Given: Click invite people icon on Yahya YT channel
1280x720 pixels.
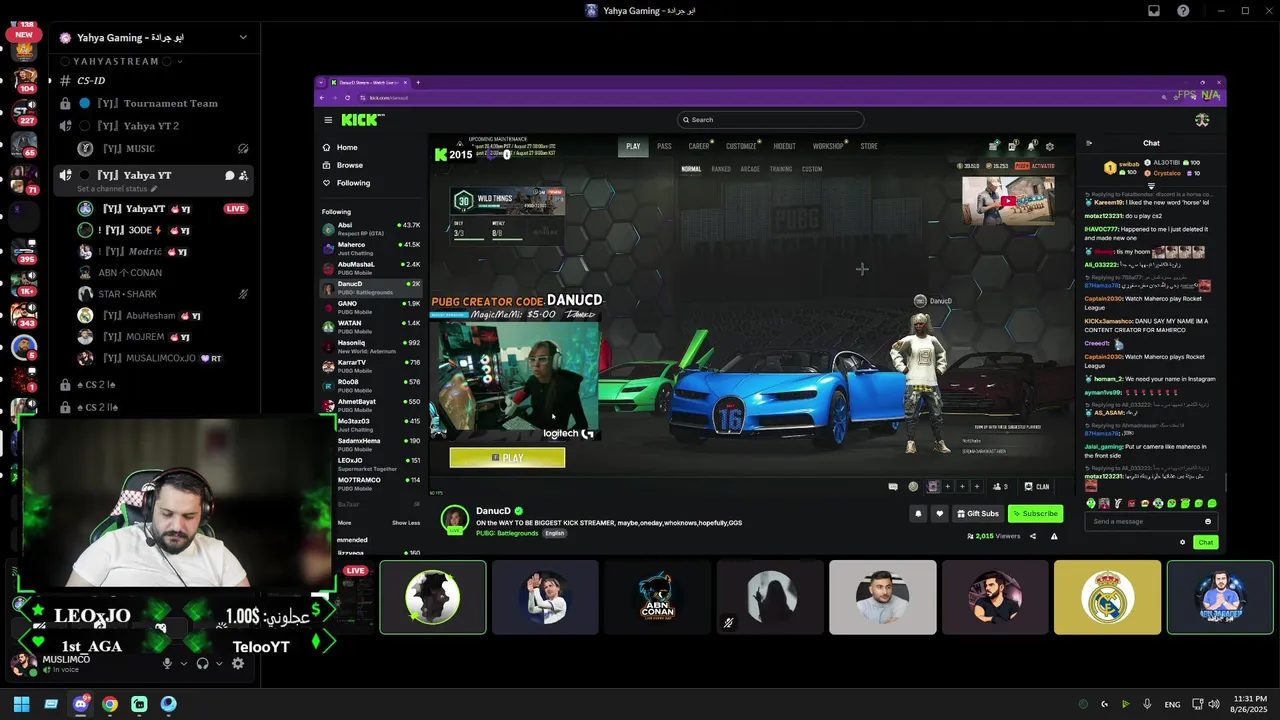Looking at the screenshot, I should (243, 175).
